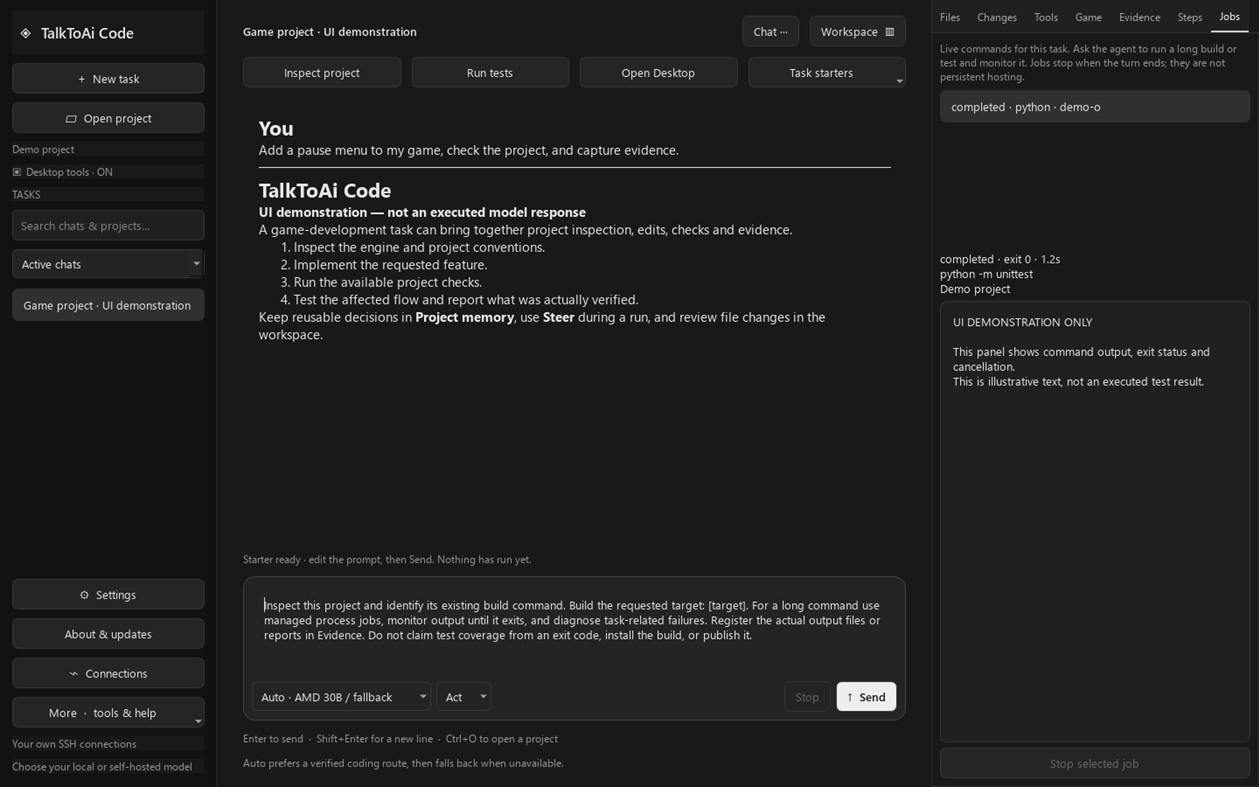
Task: Click the Workspace grid layout icon
Action: tap(890, 32)
